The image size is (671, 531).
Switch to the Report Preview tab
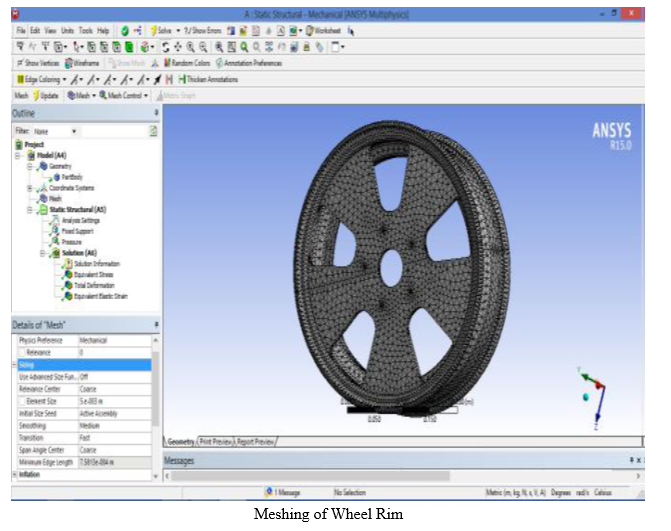pos(255,441)
